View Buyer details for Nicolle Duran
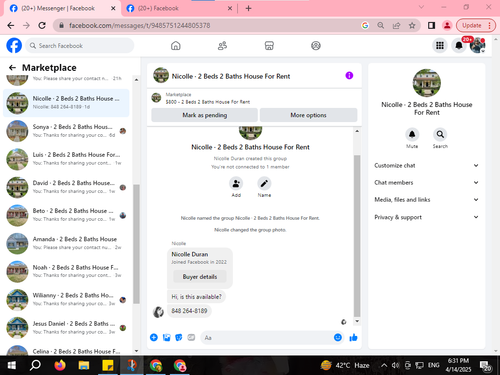The width and height of the screenshot is (500, 375). tap(200, 277)
